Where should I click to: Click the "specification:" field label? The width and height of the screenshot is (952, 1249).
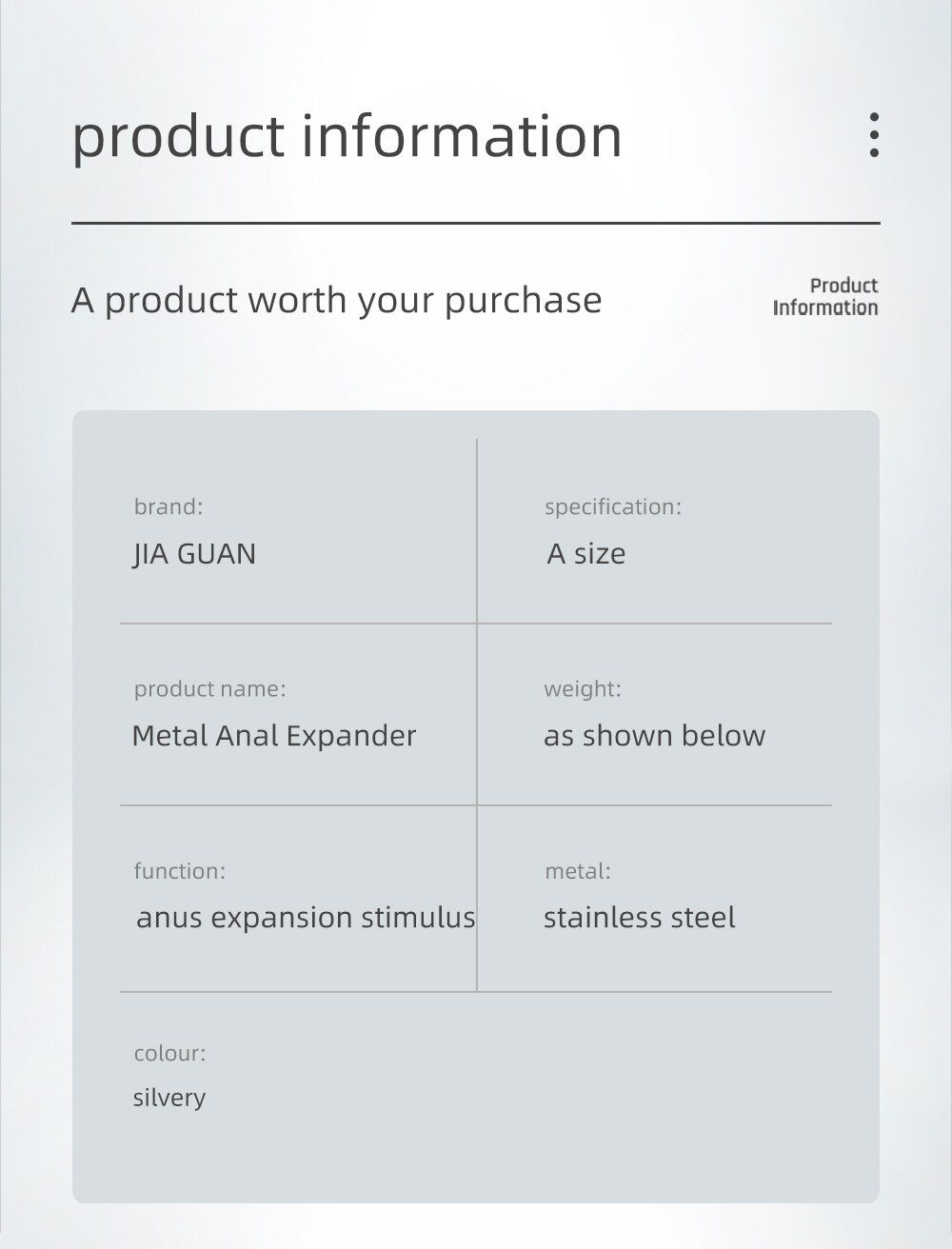click(x=613, y=506)
